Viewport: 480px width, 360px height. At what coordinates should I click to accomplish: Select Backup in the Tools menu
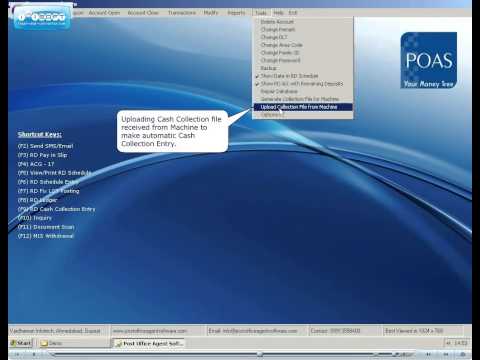coord(268,68)
